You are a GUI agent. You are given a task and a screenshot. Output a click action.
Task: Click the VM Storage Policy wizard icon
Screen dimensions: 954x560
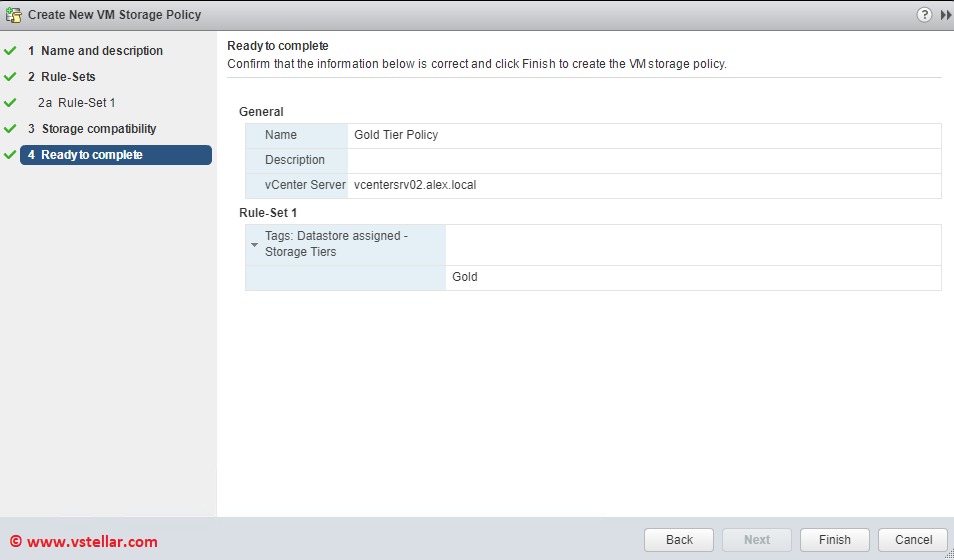tap(14, 15)
